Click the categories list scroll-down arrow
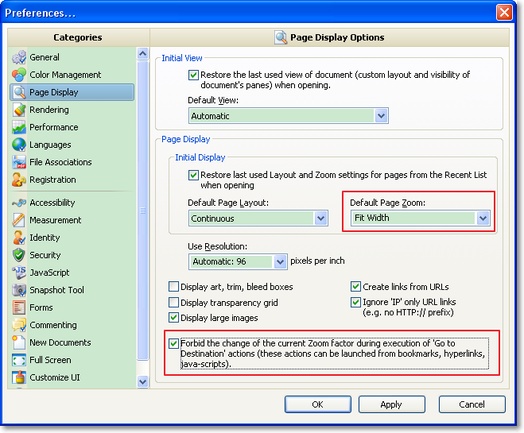Screen dimensions: 524x433 (143, 382)
